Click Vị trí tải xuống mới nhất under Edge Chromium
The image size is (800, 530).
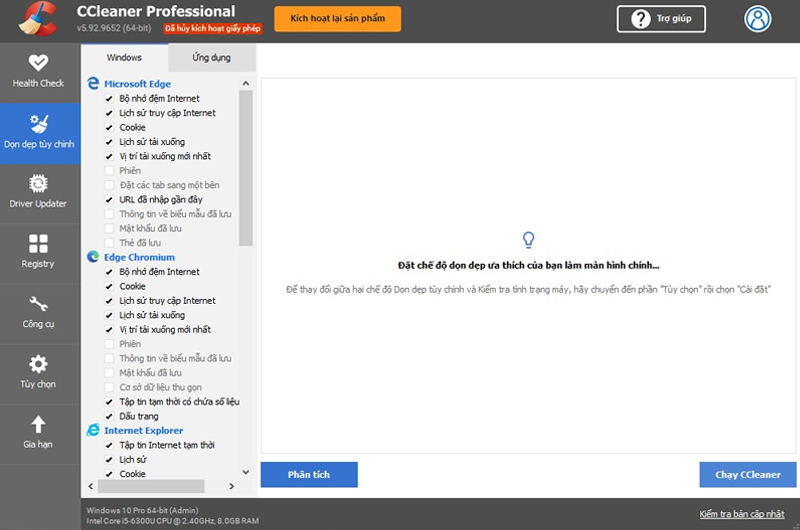[x=165, y=330]
